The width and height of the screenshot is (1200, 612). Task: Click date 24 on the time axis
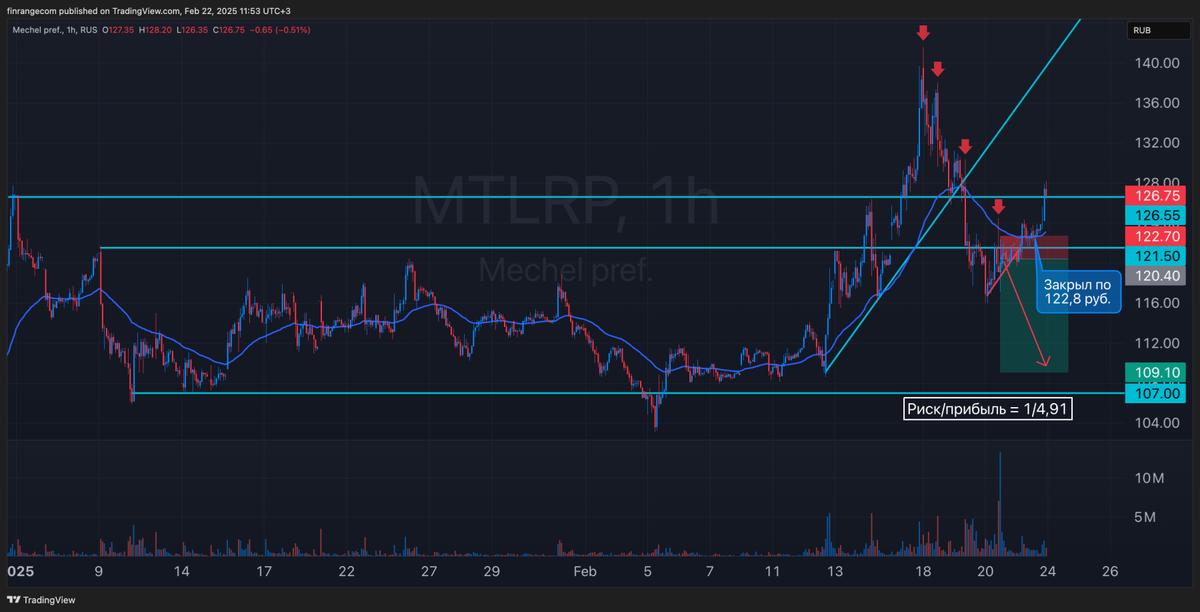click(x=1047, y=572)
